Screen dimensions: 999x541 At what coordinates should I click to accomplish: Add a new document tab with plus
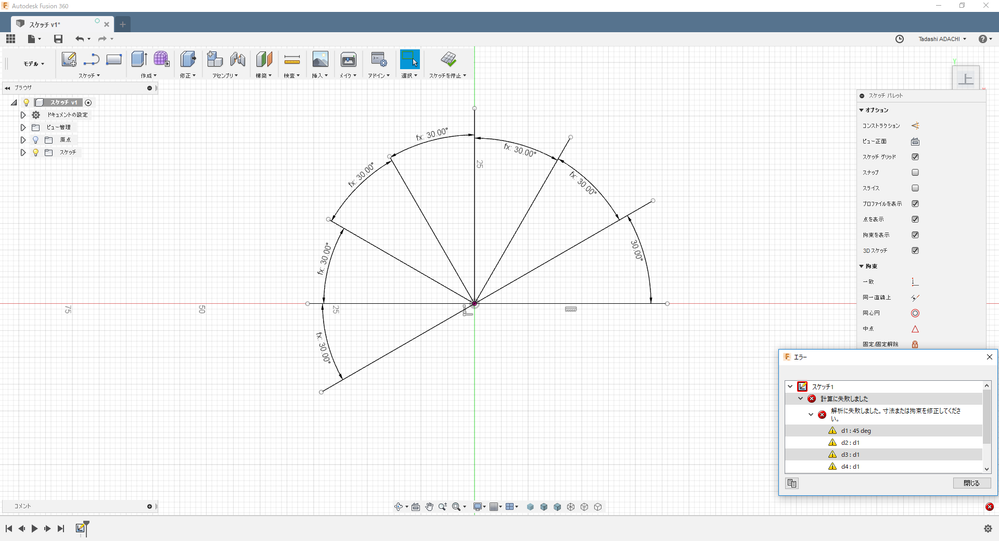click(x=122, y=24)
